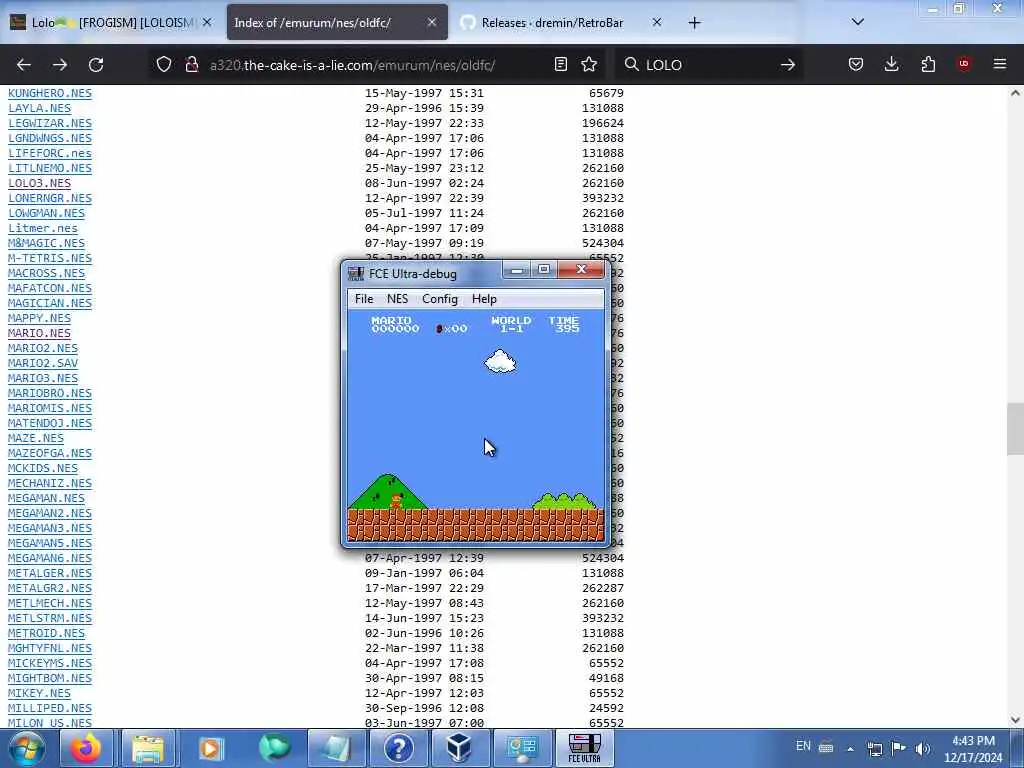Open the MARIO3.NES file link
This screenshot has height=768, width=1024.
42,378
